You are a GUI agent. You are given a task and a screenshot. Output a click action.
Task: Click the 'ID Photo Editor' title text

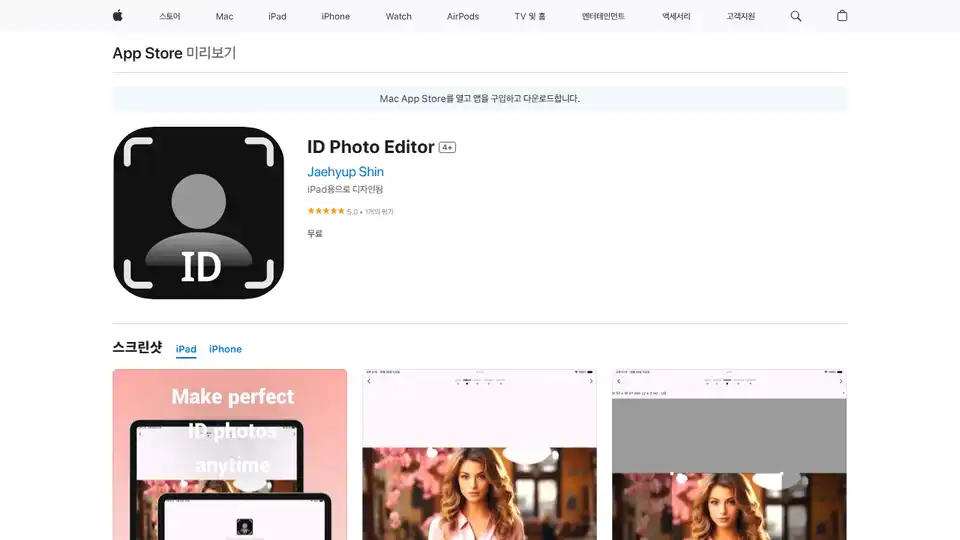[x=370, y=147]
